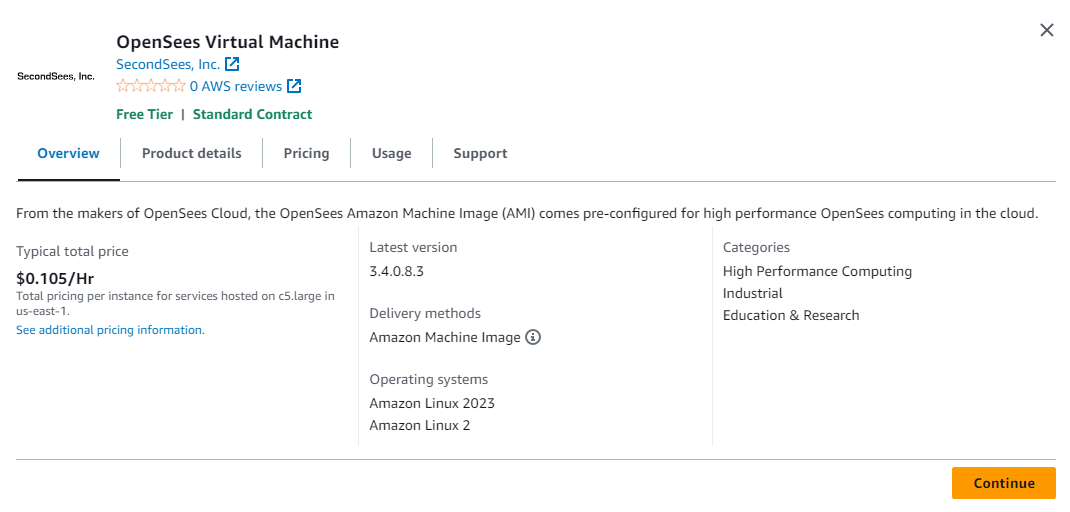1070x512 pixels.
Task: Click the Industrial category
Action: point(753,293)
